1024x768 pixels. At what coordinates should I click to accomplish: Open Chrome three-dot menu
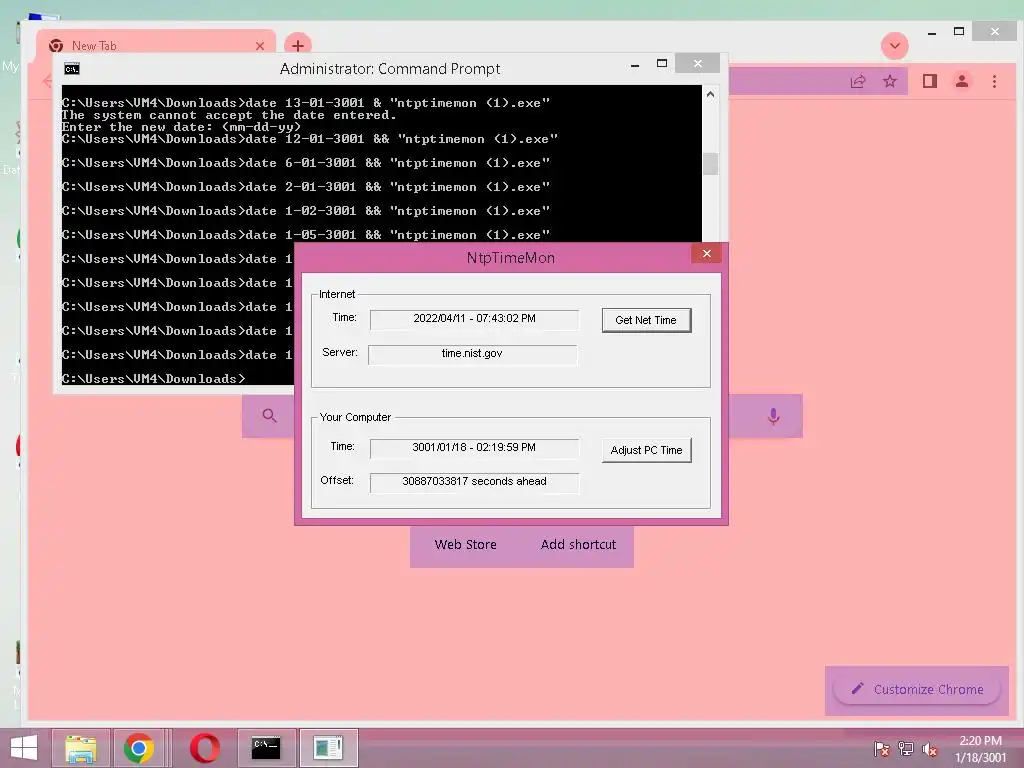(994, 82)
